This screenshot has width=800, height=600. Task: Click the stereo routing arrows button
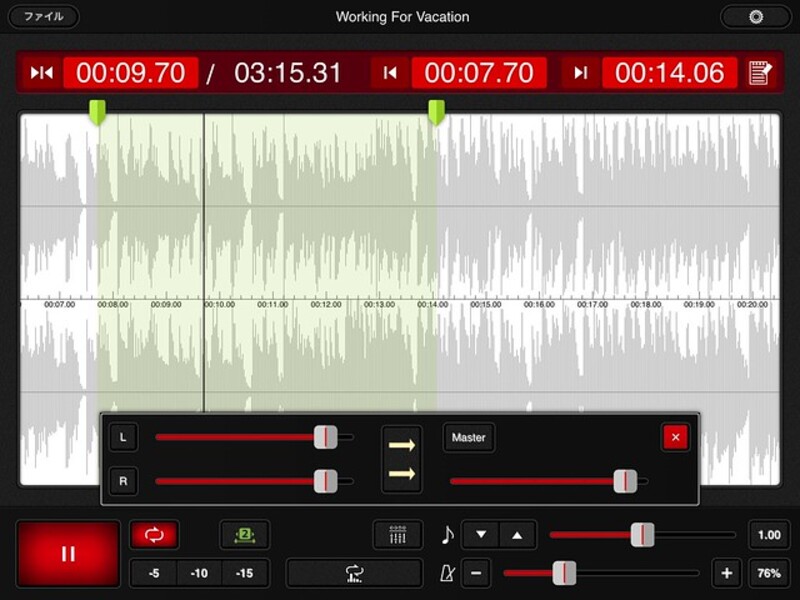coord(402,459)
